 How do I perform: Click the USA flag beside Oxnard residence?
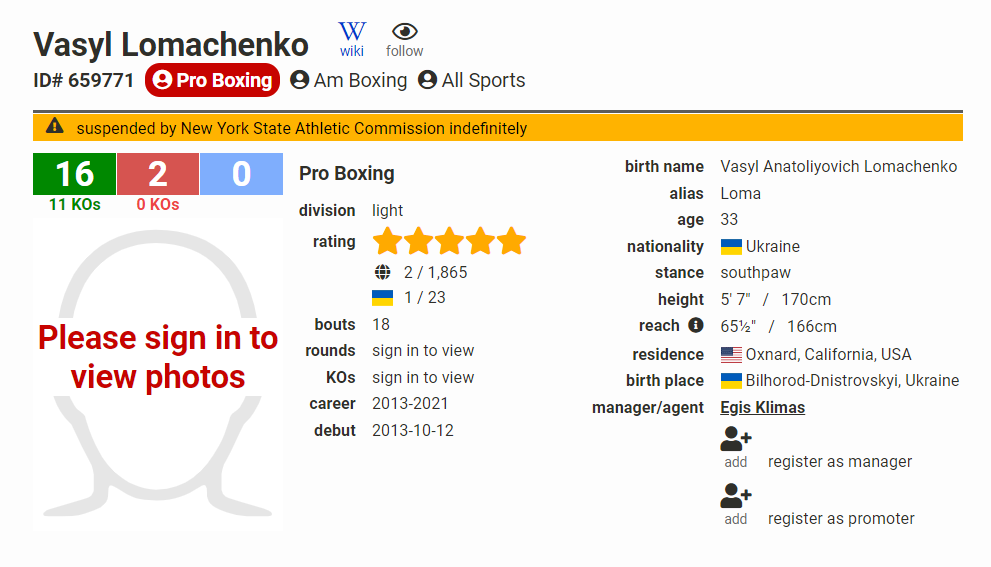[731, 355]
